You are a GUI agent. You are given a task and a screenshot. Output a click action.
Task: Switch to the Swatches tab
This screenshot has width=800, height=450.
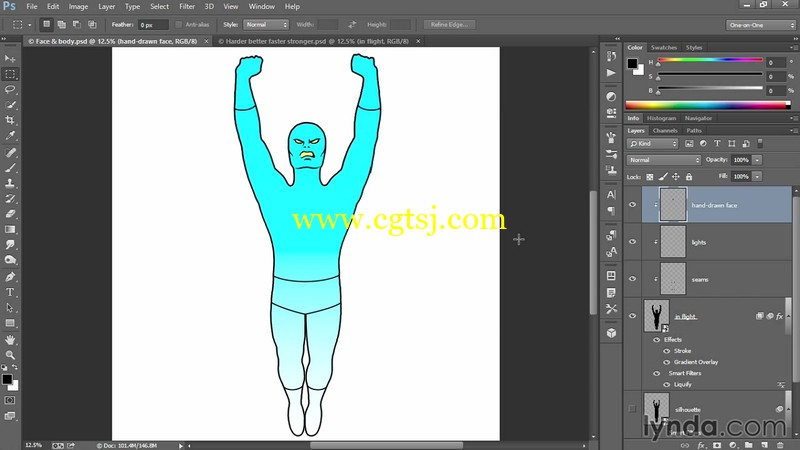tap(663, 47)
